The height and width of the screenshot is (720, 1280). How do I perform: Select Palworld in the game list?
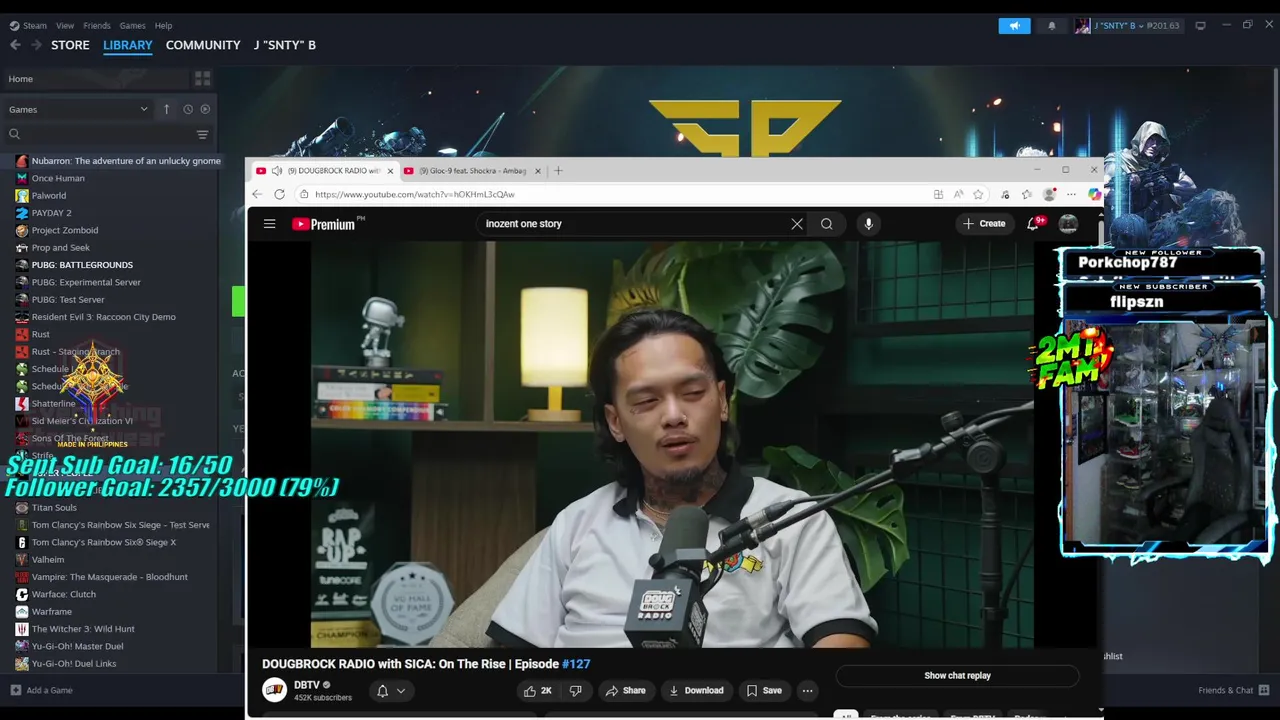pyautogui.click(x=48, y=195)
